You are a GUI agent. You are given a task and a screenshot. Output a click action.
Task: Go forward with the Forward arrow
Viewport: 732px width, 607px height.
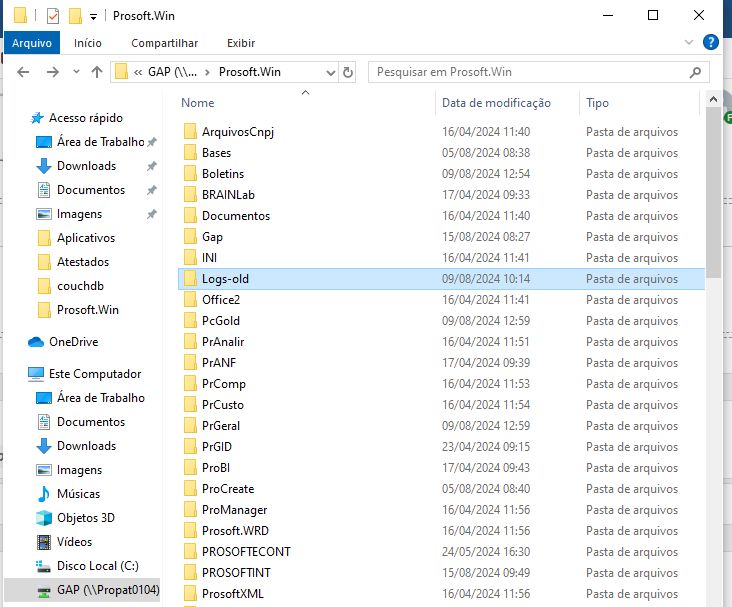coord(53,72)
